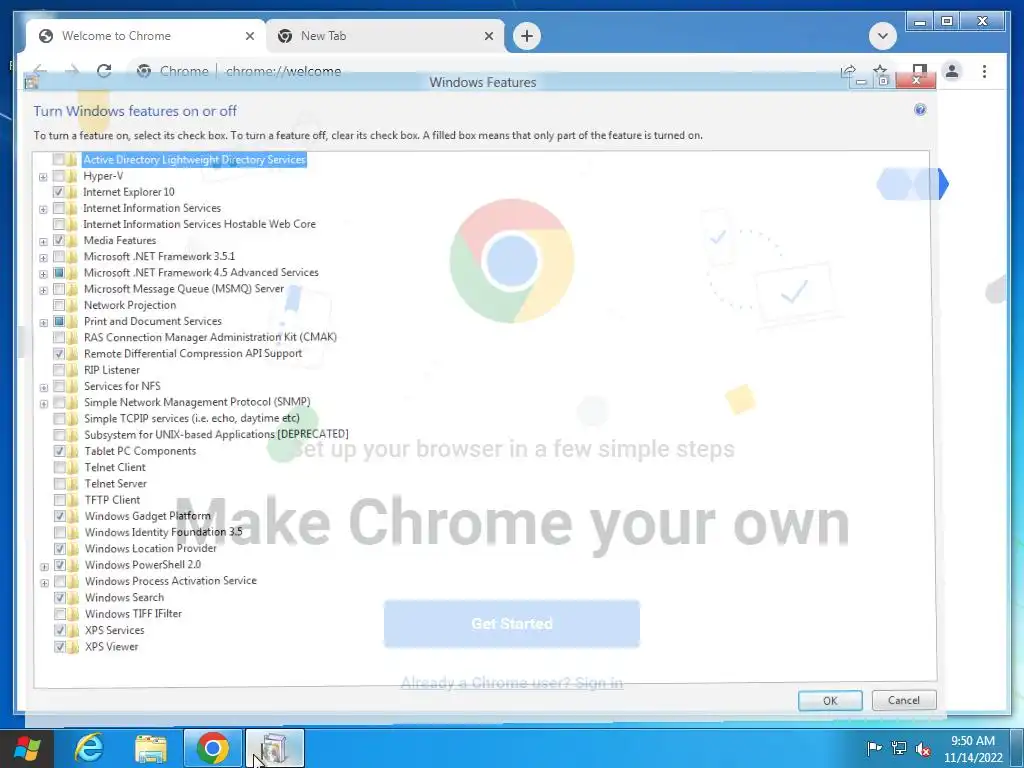The image size is (1024, 768).
Task: Check the RIP Listener checkbox
Action: click(x=59, y=370)
